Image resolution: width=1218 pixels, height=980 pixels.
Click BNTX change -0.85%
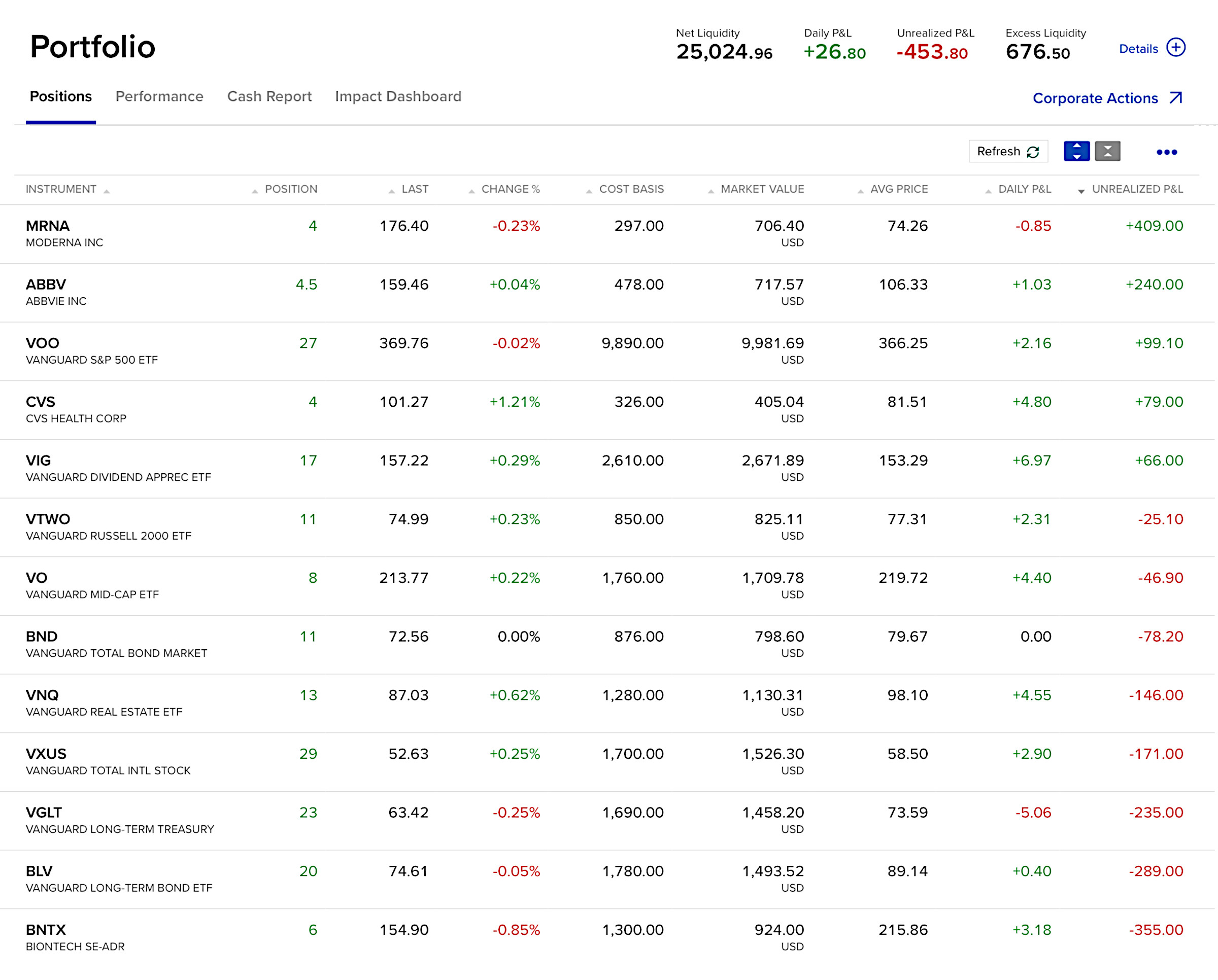516,930
